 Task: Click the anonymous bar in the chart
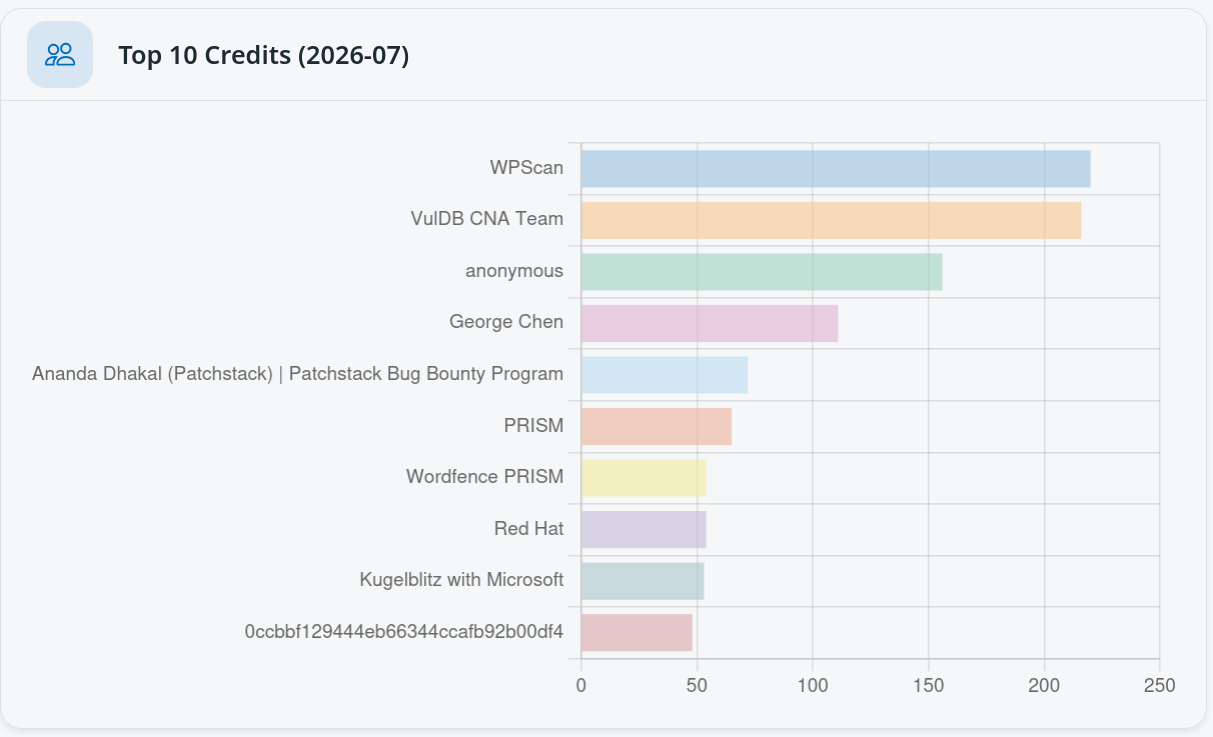coord(762,271)
